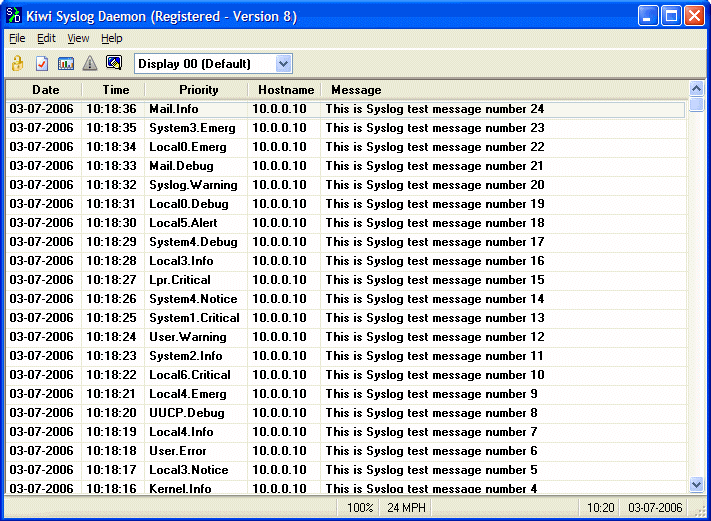This screenshot has height=521, width=711.
Task: Click the warning triangle toolbar icon
Action: coord(90,63)
